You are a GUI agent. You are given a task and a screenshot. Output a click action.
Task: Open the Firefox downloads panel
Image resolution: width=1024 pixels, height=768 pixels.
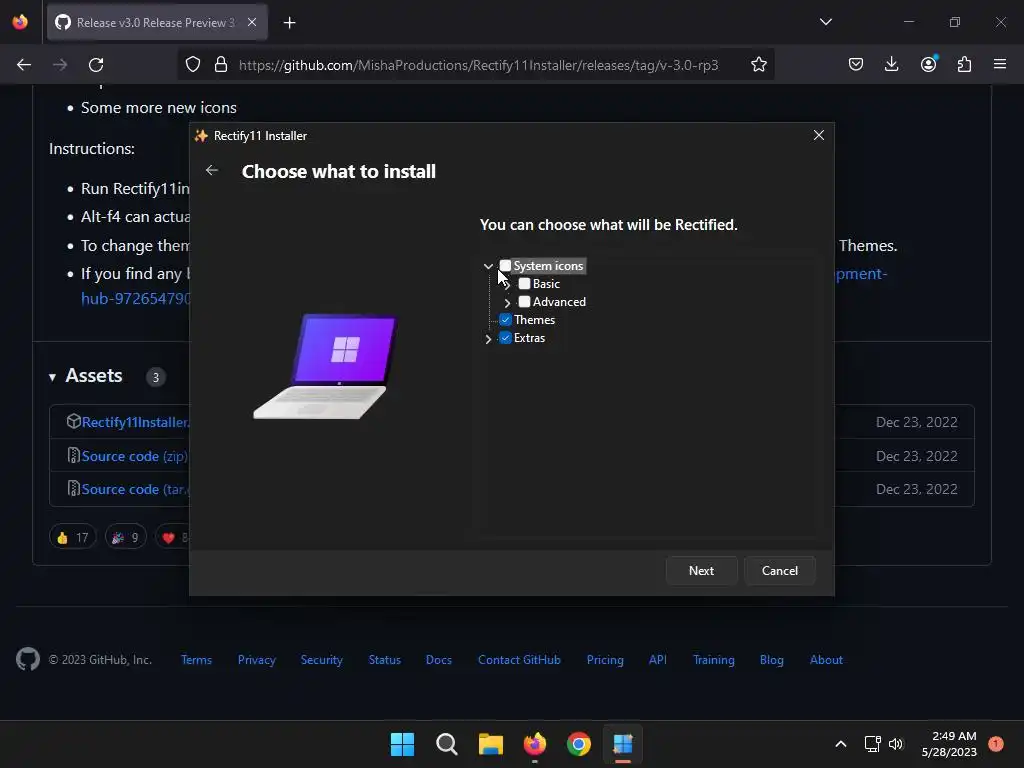[x=891, y=65]
